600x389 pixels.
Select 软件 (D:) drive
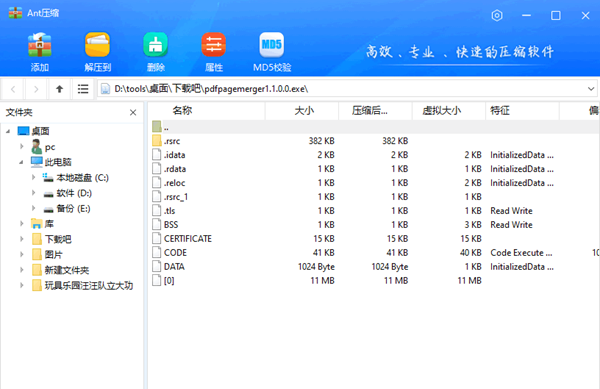point(67,193)
